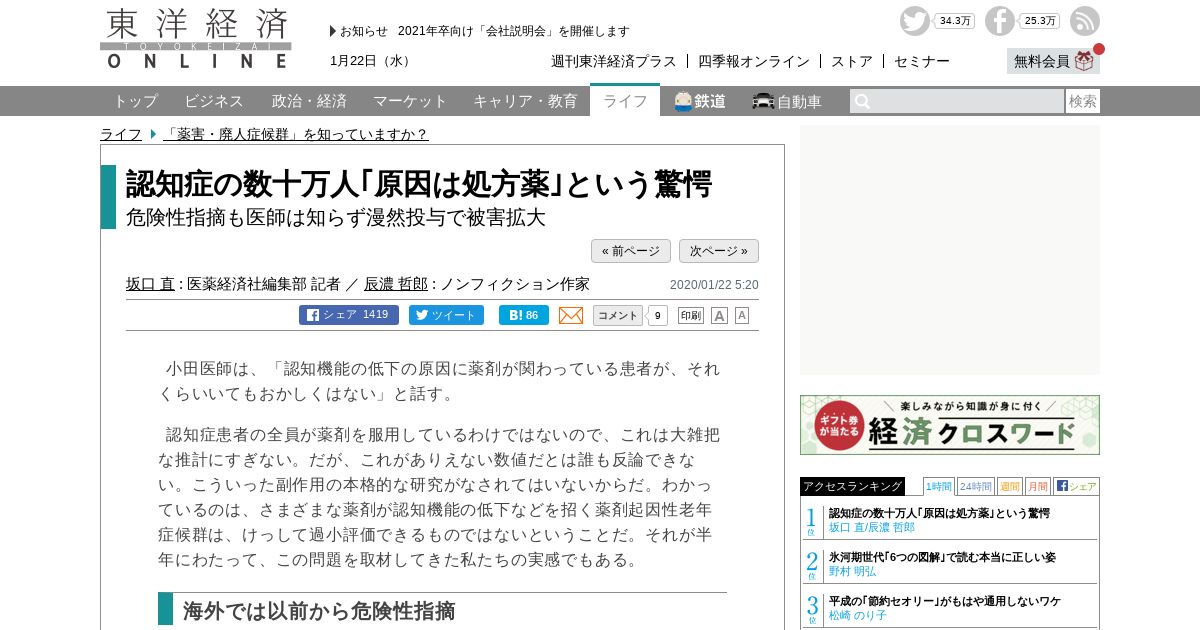Click the ライフ breadcrumb link
The image size is (1200, 630).
pyautogui.click(x=121, y=134)
